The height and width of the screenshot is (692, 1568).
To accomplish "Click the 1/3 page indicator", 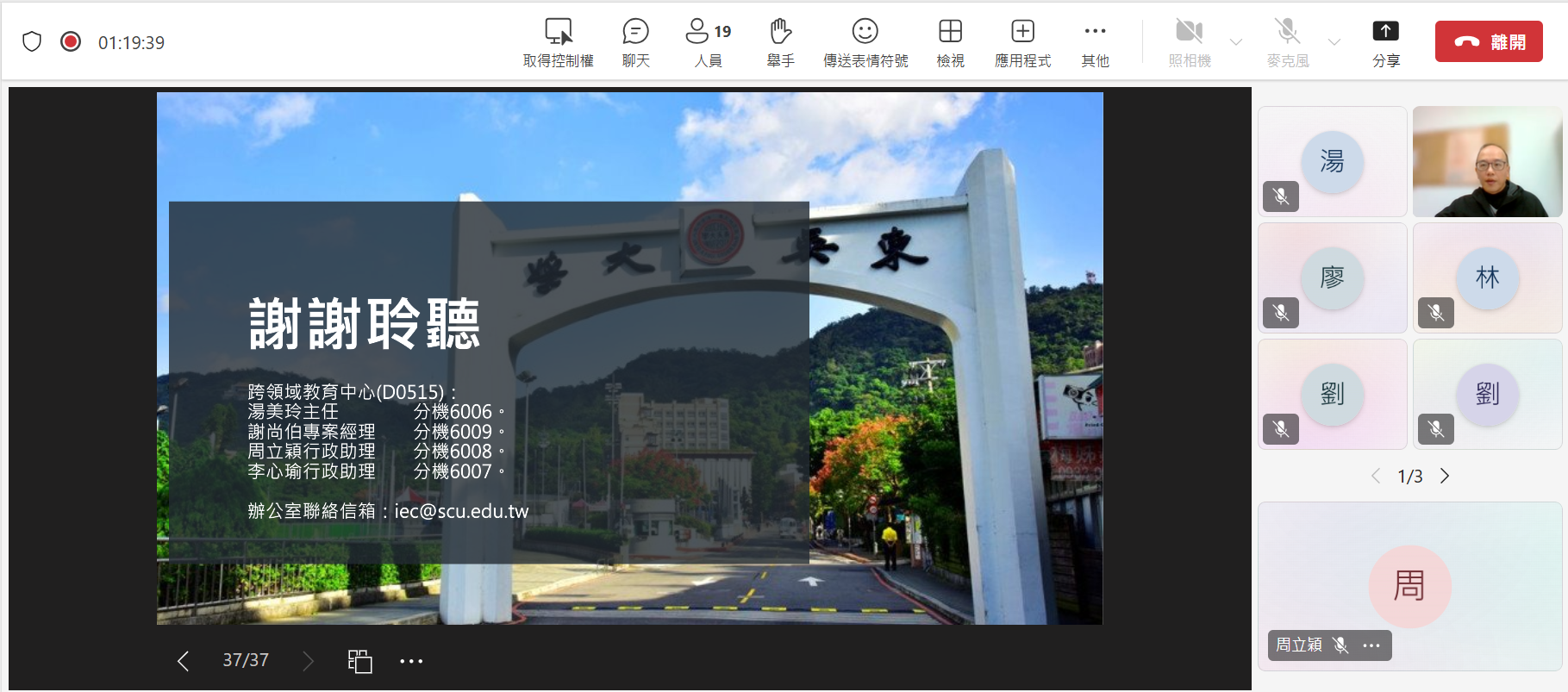I will tap(1410, 476).
